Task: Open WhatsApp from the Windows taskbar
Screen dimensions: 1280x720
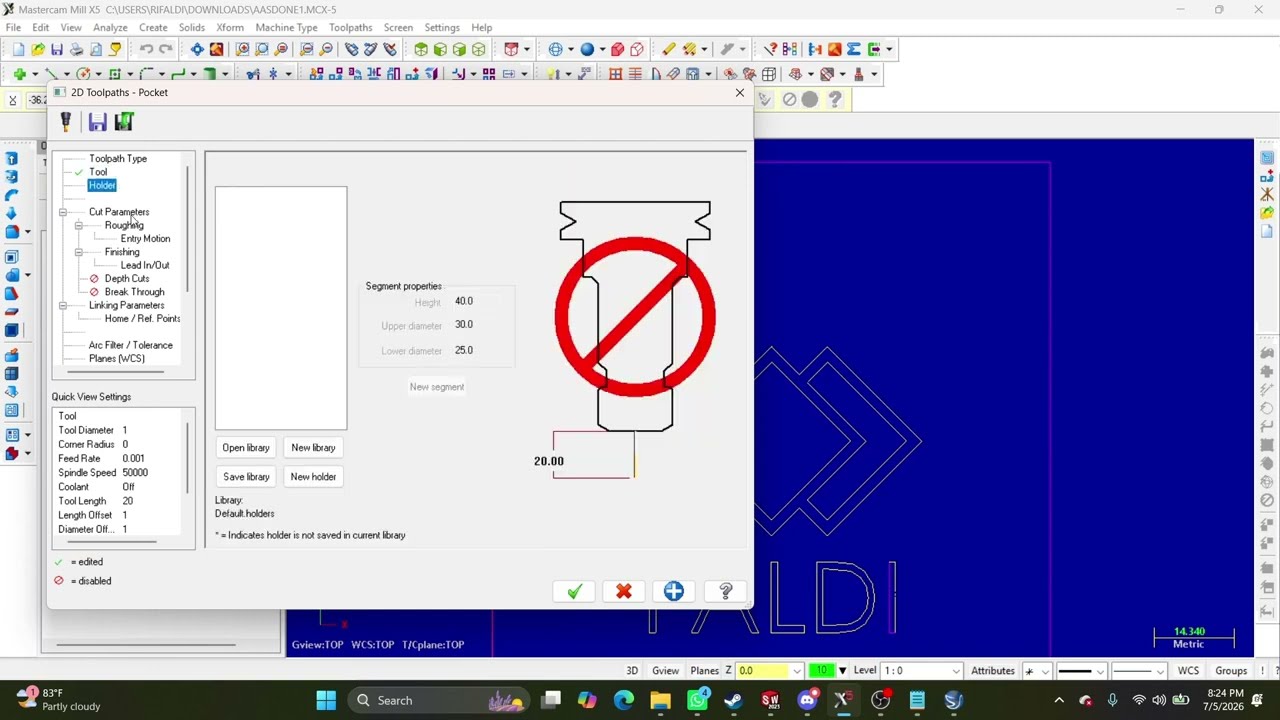Action: [x=697, y=700]
